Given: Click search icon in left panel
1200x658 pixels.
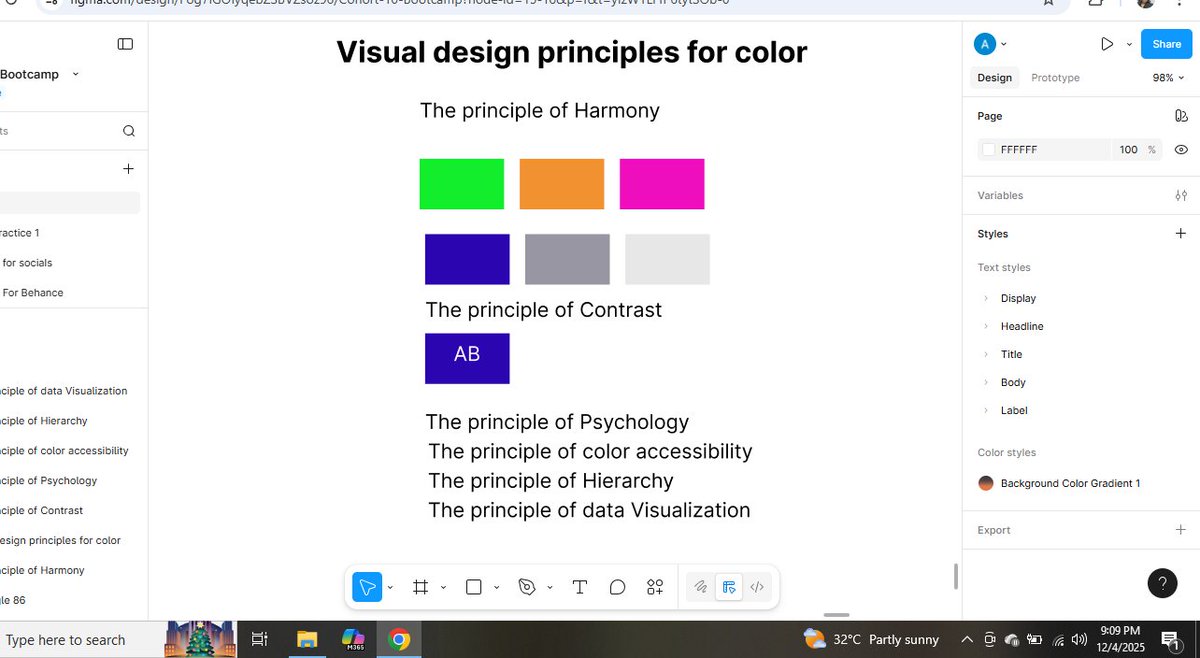Looking at the screenshot, I should (x=129, y=131).
